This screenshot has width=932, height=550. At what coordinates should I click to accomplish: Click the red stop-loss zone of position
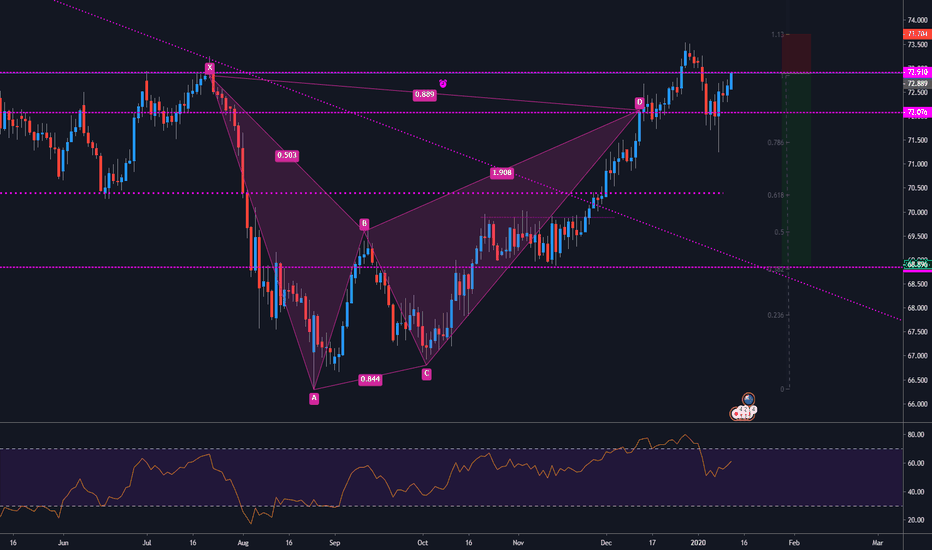point(796,53)
